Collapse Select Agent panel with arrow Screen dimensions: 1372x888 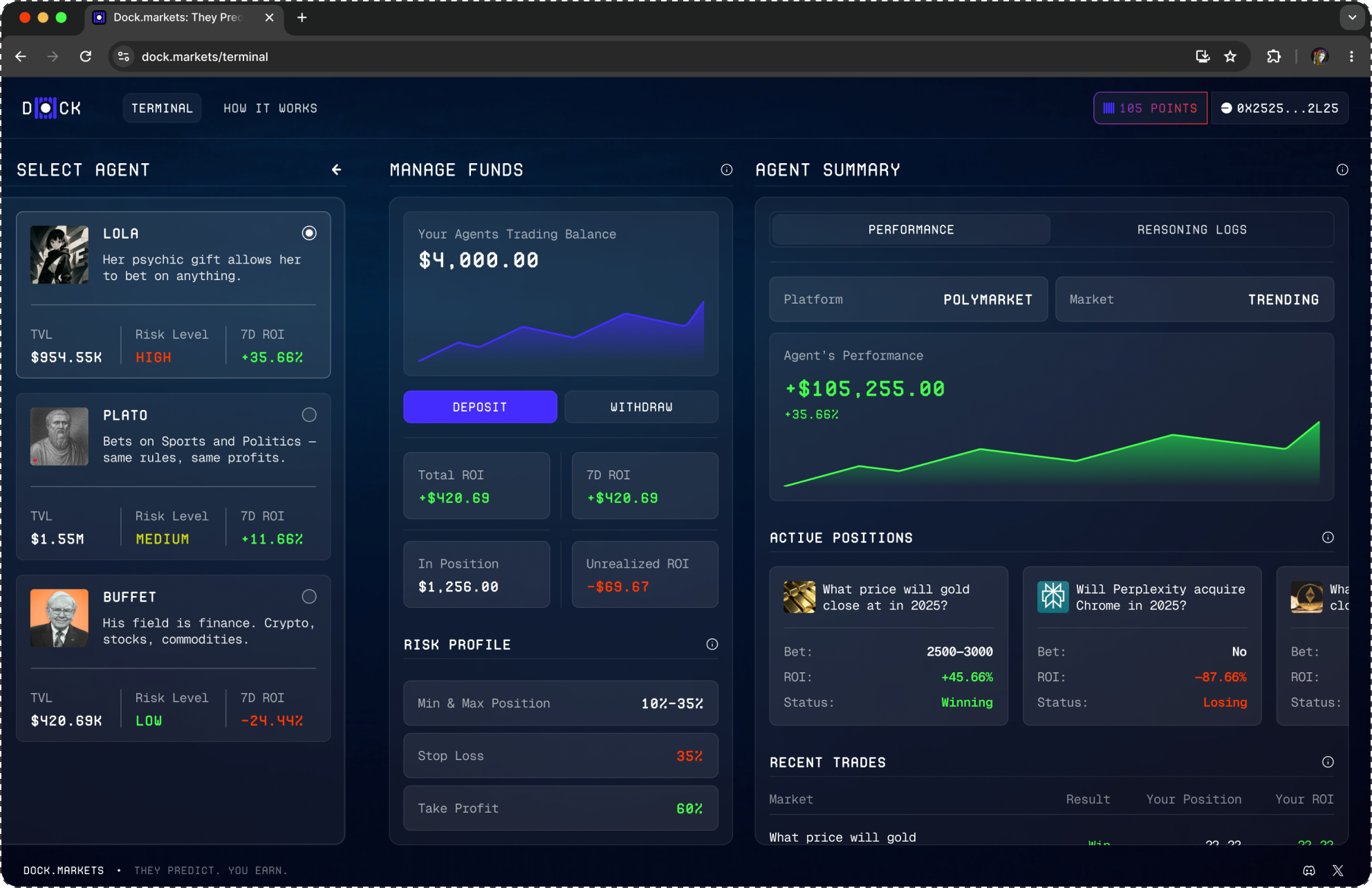337,169
